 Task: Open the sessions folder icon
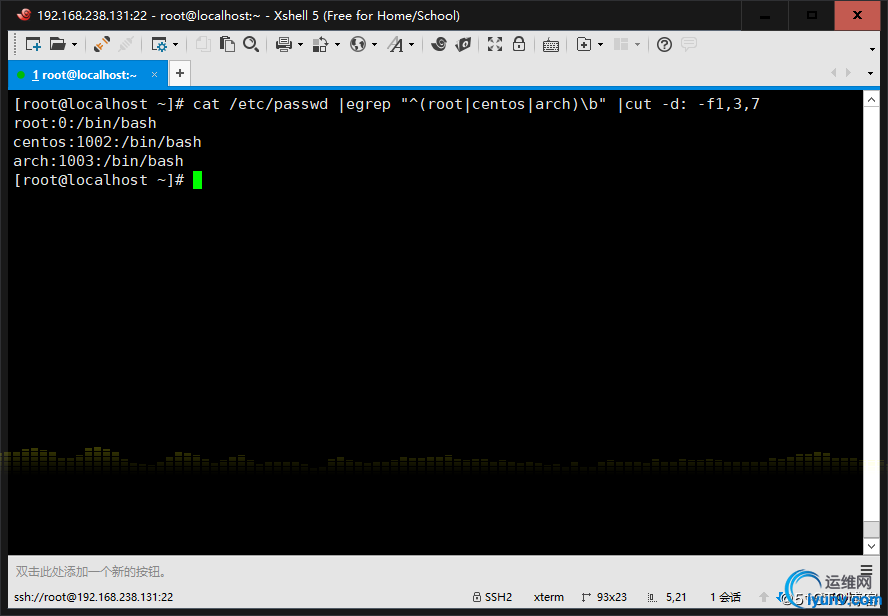coord(57,44)
